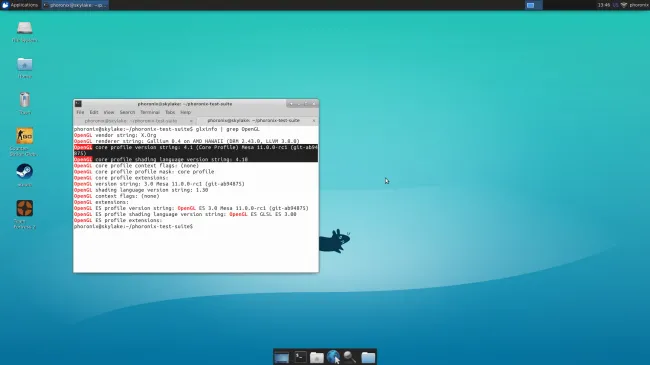Open the network indicator in top panel
The width and height of the screenshot is (650, 365).
pyautogui.click(x=623, y=5)
